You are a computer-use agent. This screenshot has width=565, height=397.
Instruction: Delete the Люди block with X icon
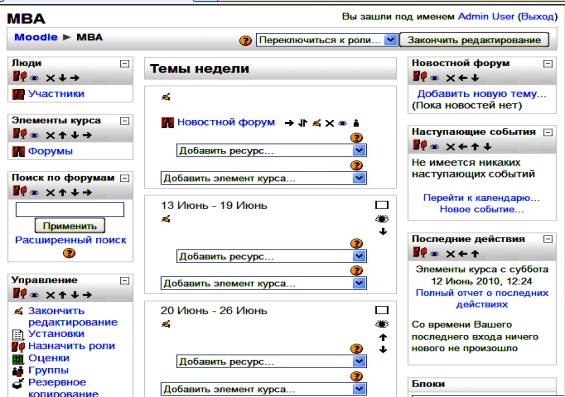[50, 78]
